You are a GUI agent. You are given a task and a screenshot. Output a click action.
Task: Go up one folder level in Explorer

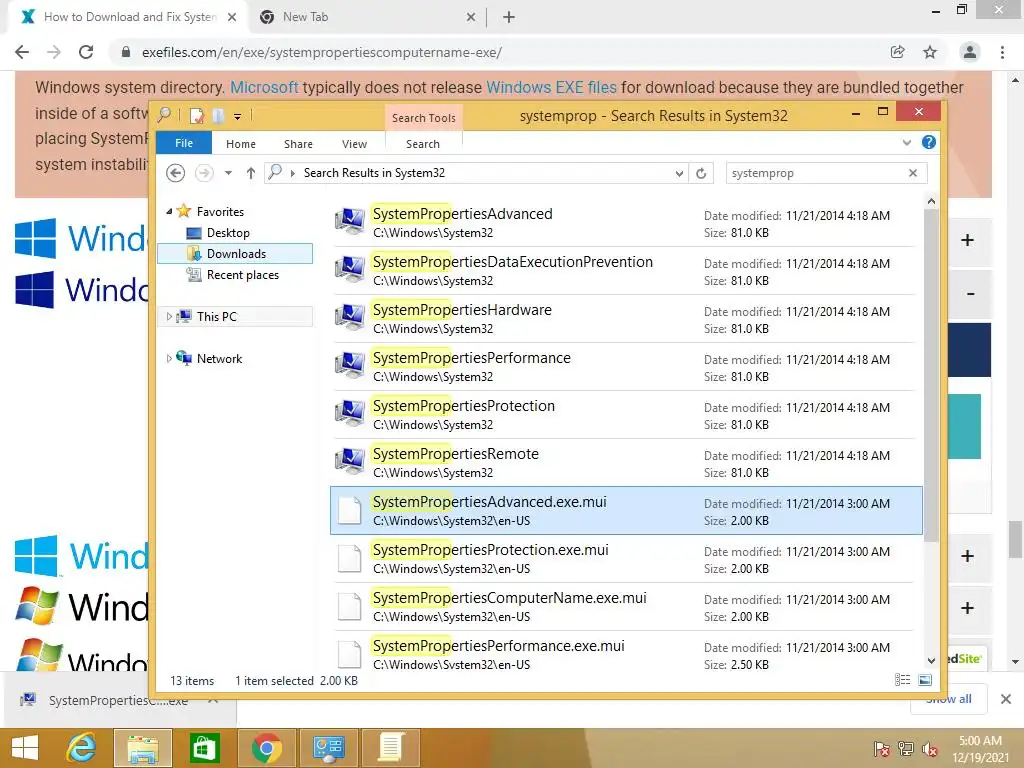251,173
